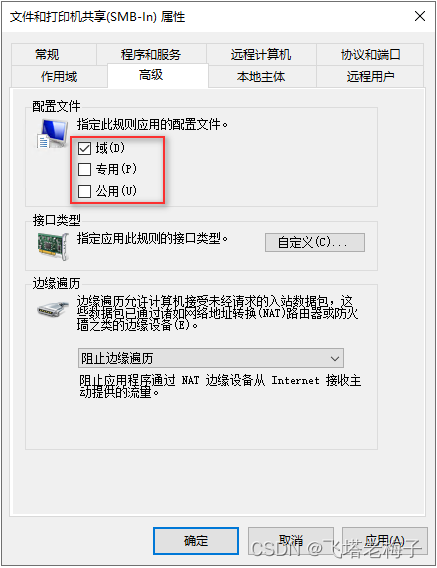Click the edge traversal cable icon
The height and width of the screenshot is (568, 437).
click(53, 309)
